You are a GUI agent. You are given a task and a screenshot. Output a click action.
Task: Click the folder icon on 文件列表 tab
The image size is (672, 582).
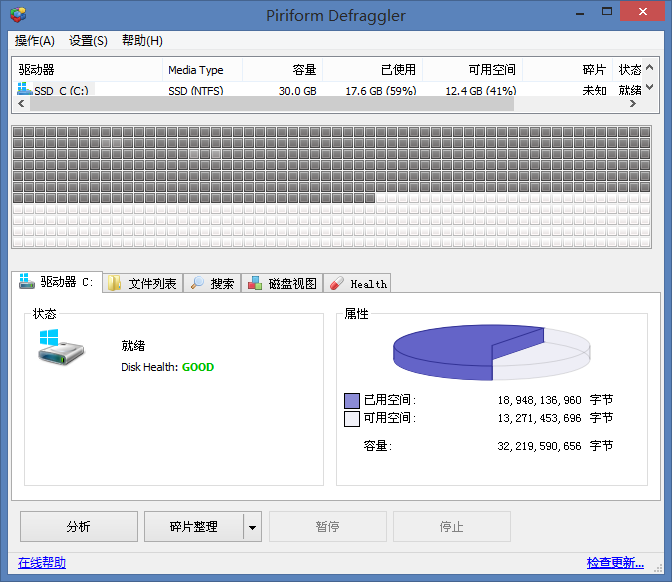(x=114, y=283)
